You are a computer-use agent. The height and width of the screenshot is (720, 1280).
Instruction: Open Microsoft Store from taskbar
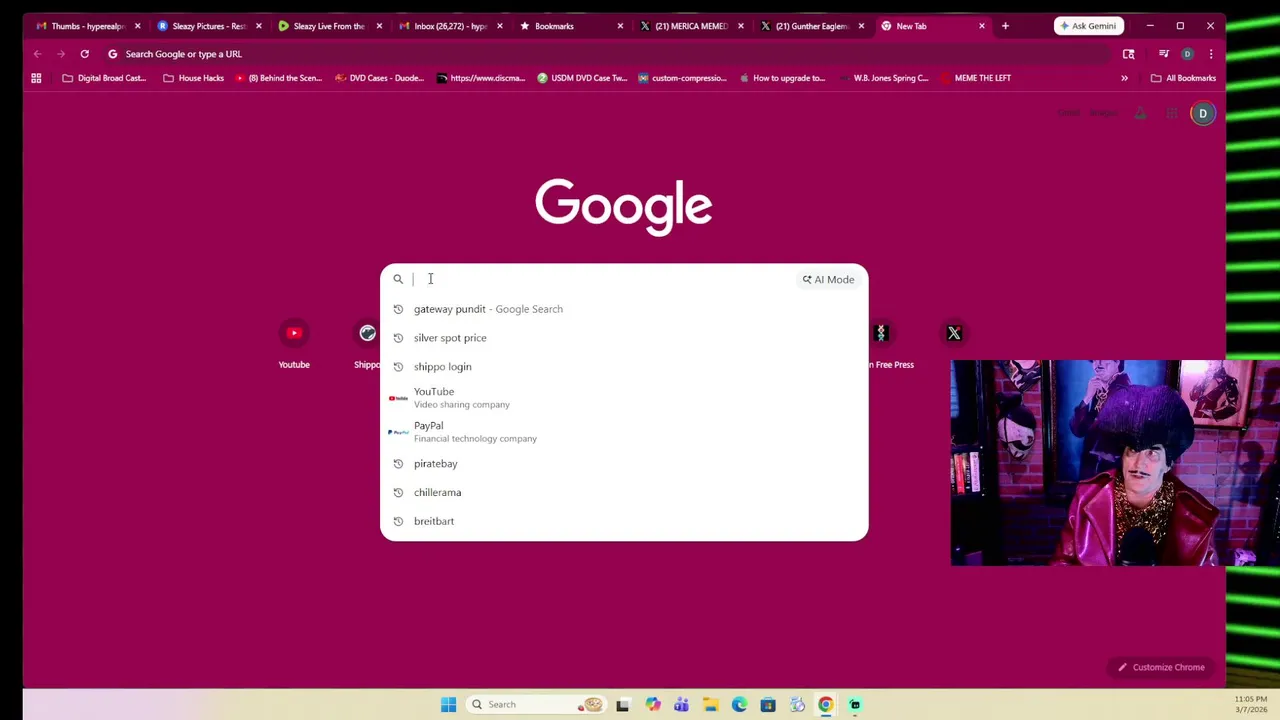click(768, 704)
